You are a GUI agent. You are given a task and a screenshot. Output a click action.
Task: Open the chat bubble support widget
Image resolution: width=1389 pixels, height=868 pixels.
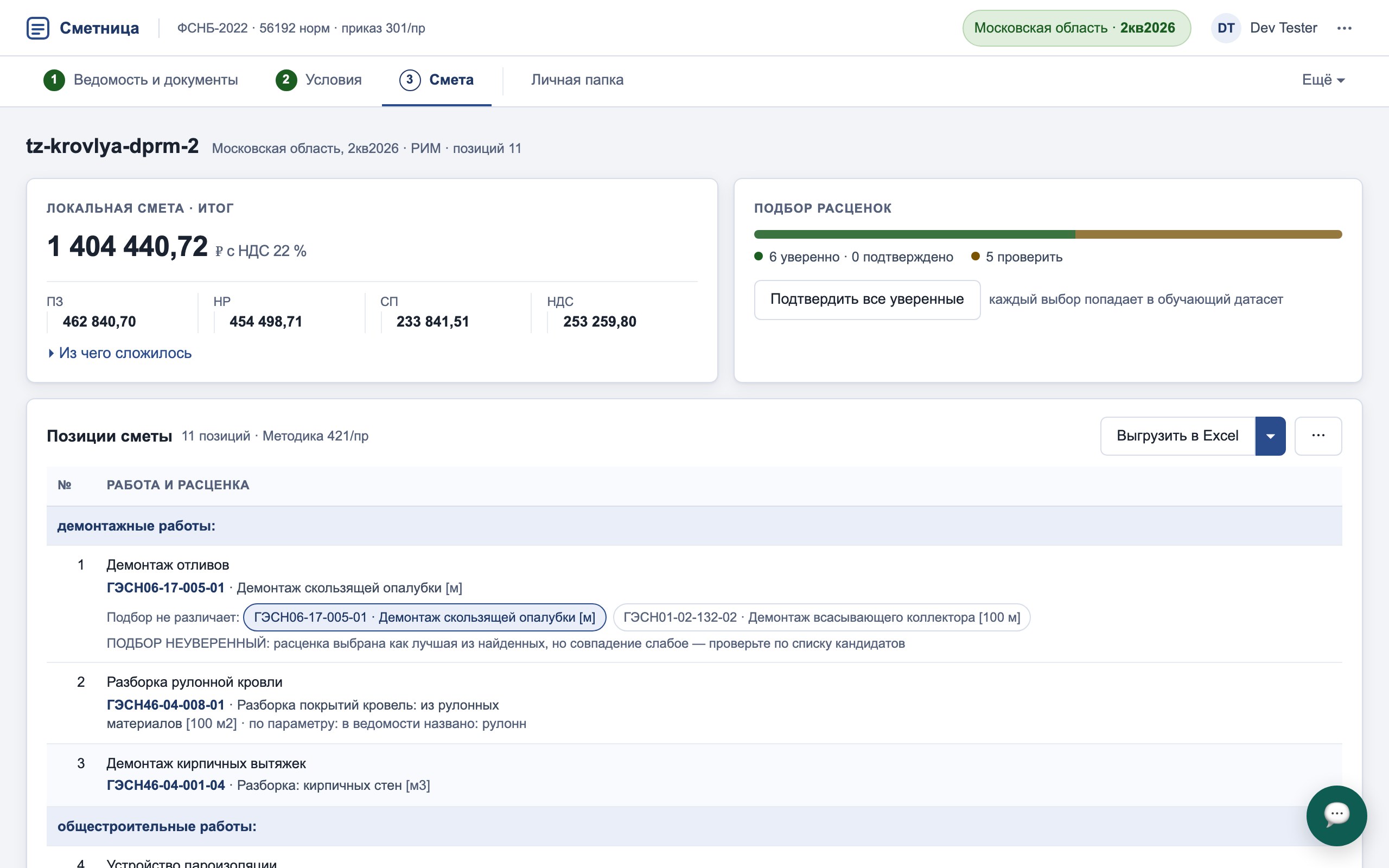[1336, 815]
